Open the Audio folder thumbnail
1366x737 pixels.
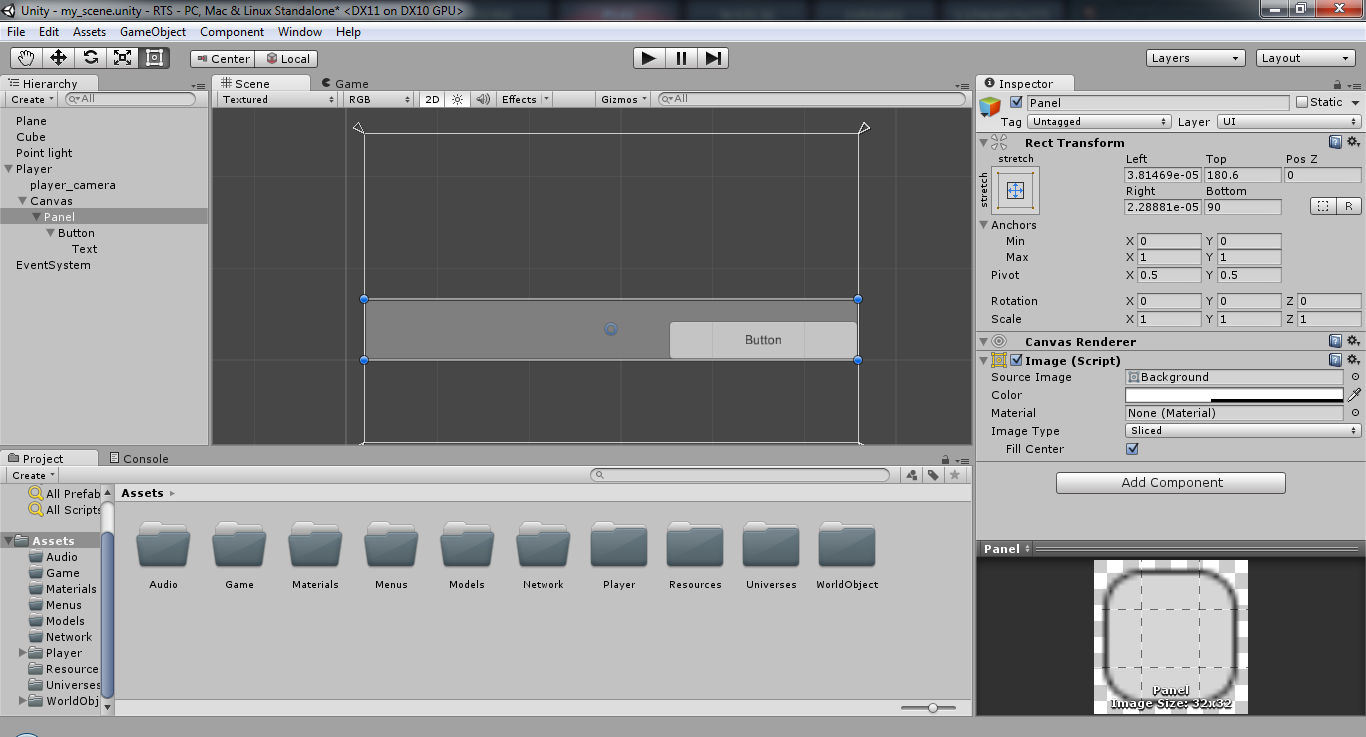click(163, 545)
